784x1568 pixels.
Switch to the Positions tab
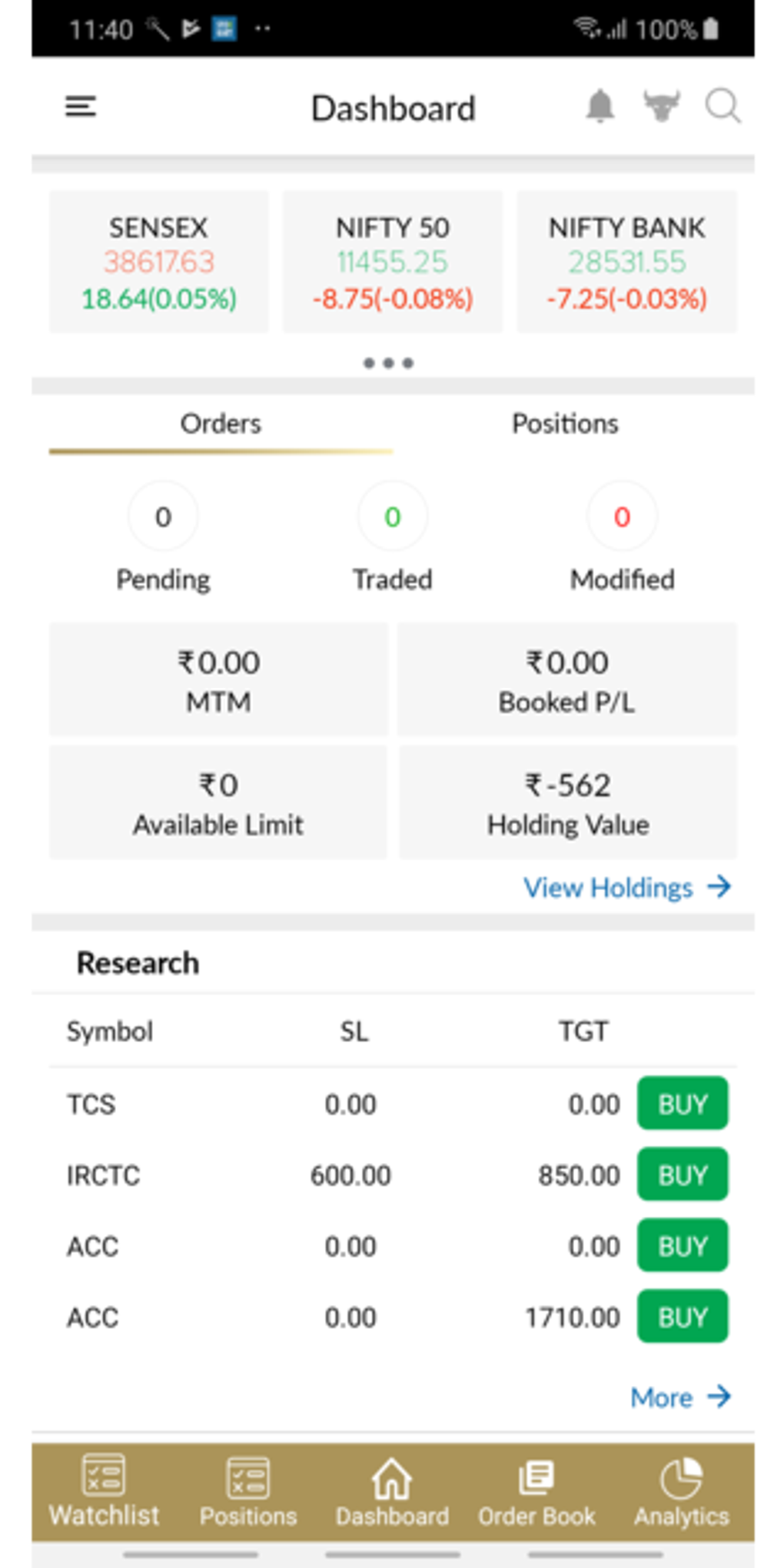coord(565,424)
